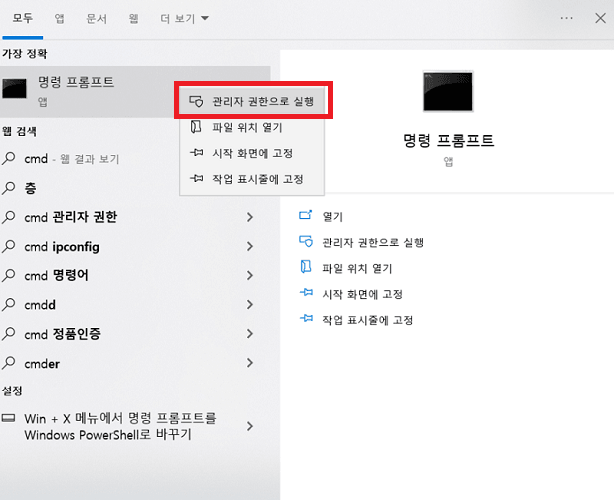Image resolution: width=614 pixels, height=500 pixels.
Task: Close the search panel with X
Action: click(600, 18)
